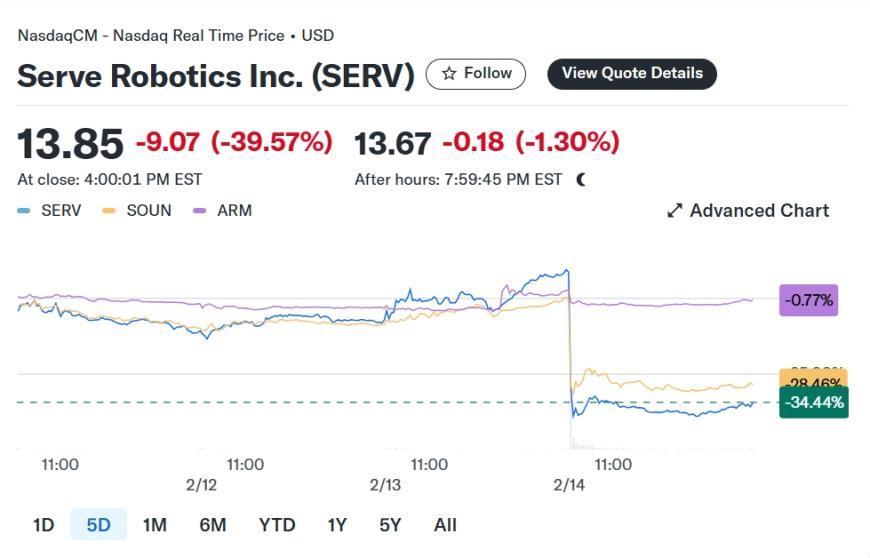Screen dimensions: 870x558
Task: Select the 5Y time range
Action: click(x=390, y=525)
